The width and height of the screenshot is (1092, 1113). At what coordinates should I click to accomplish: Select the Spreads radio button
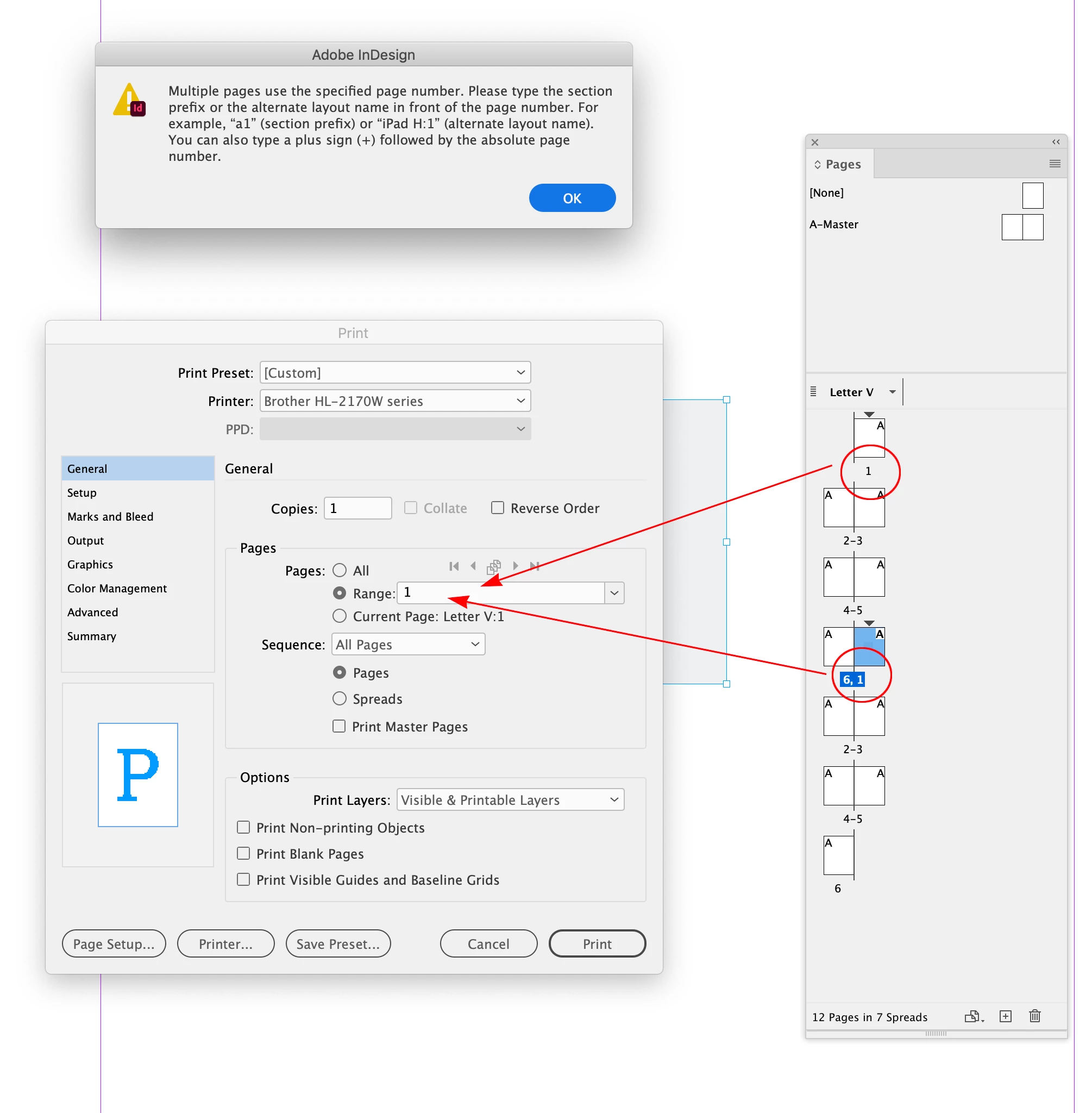point(340,699)
